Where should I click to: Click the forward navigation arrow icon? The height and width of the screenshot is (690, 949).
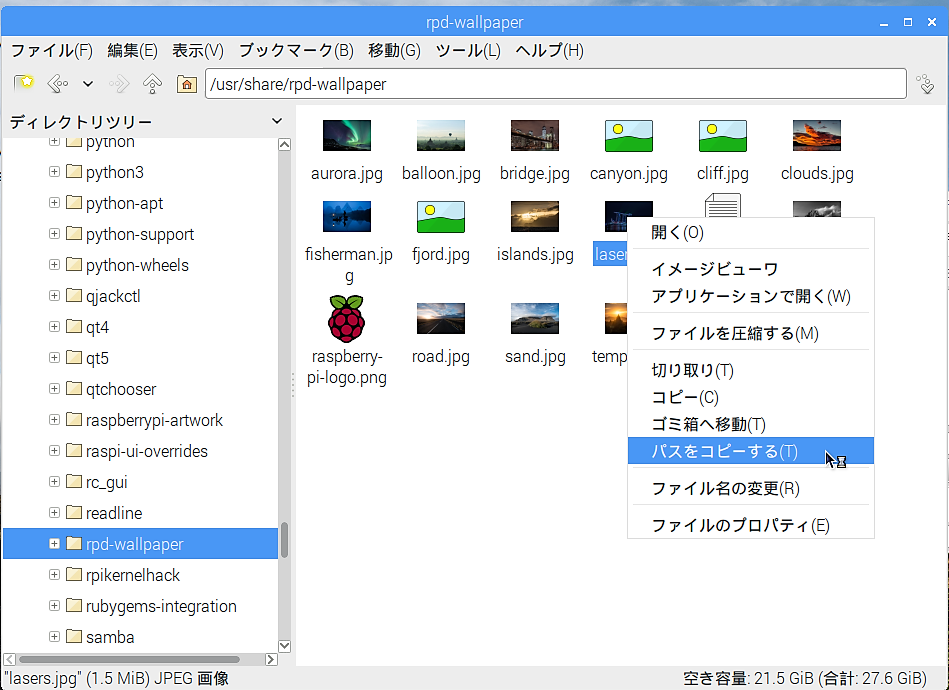point(119,84)
